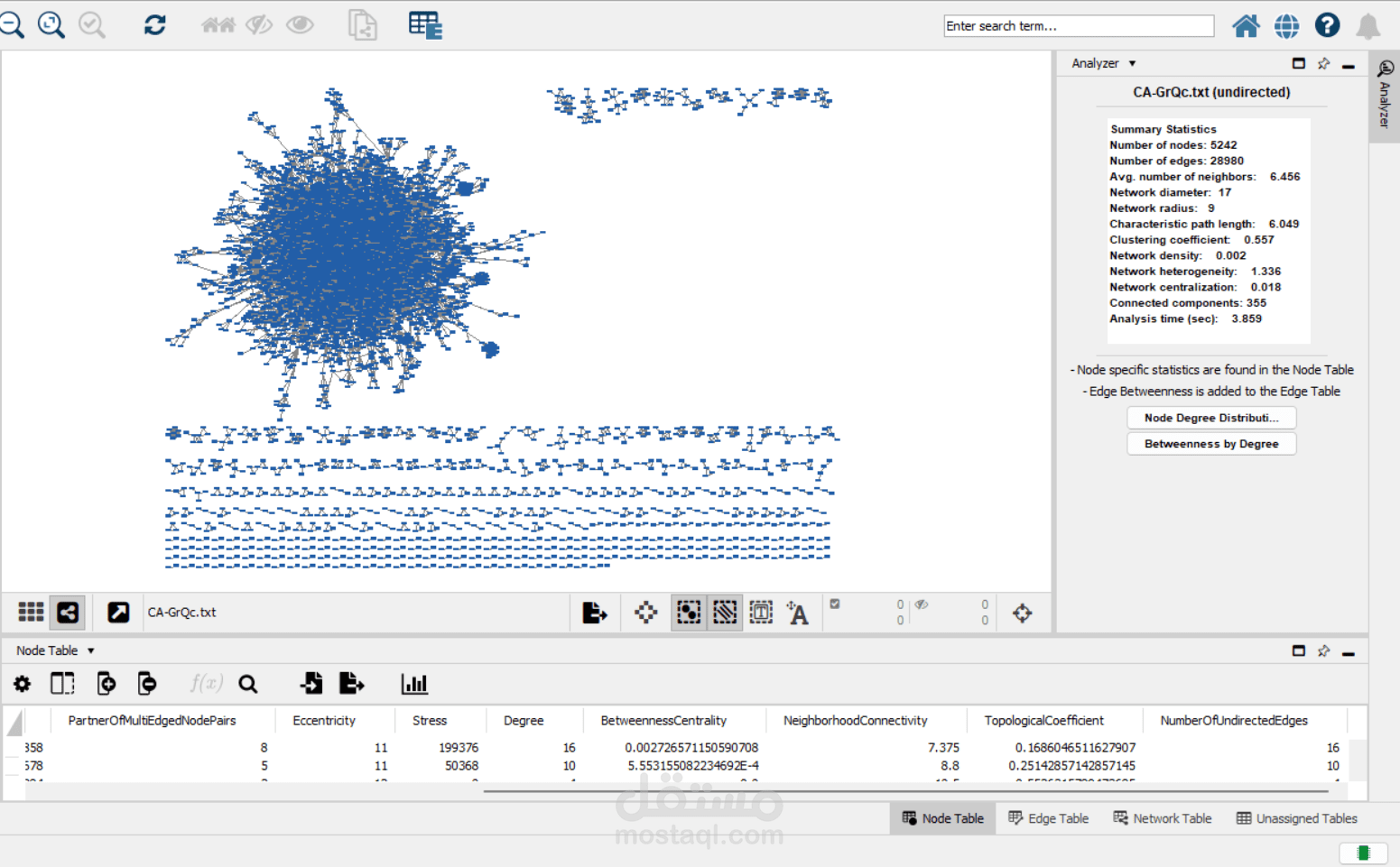Click the Stress column header
1400x867 pixels.
coord(430,721)
